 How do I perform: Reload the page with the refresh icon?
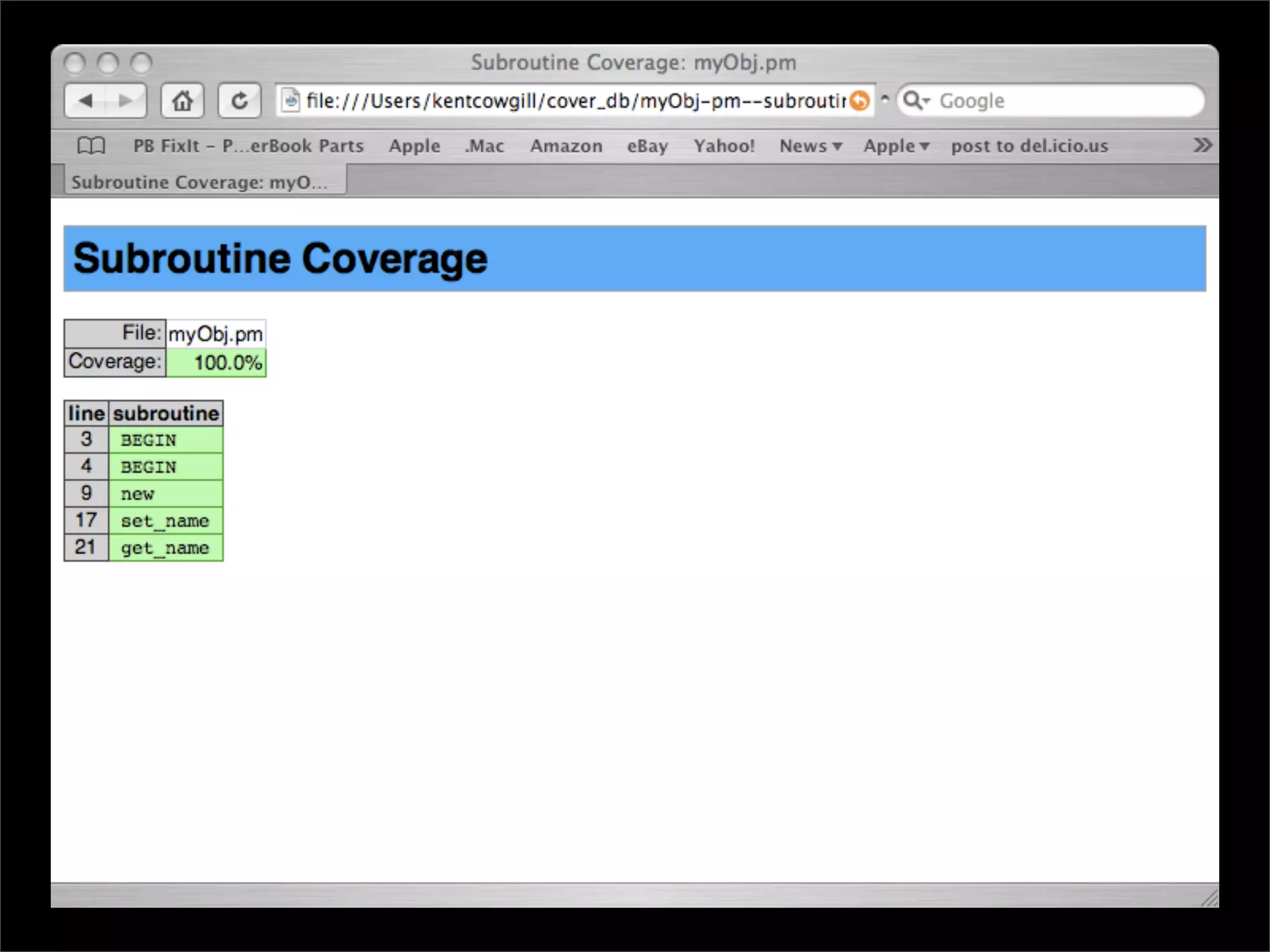[x=239, y=100]
